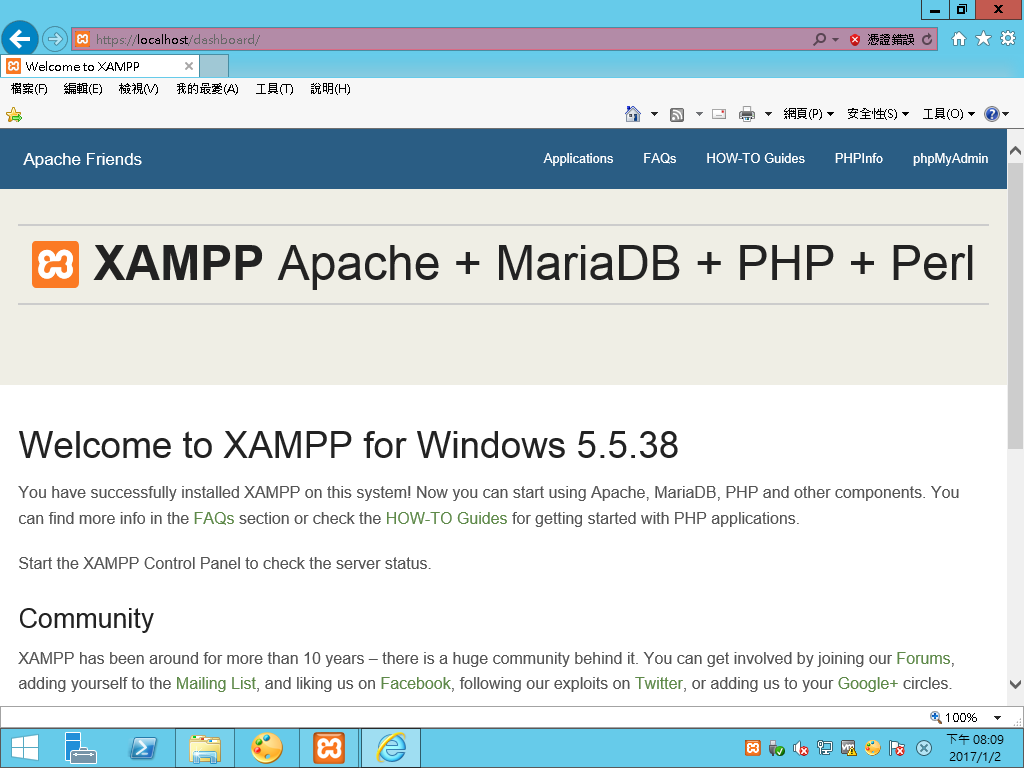Click the blue Help question mark icon
1024x768 pixels.
coord(991,114)
